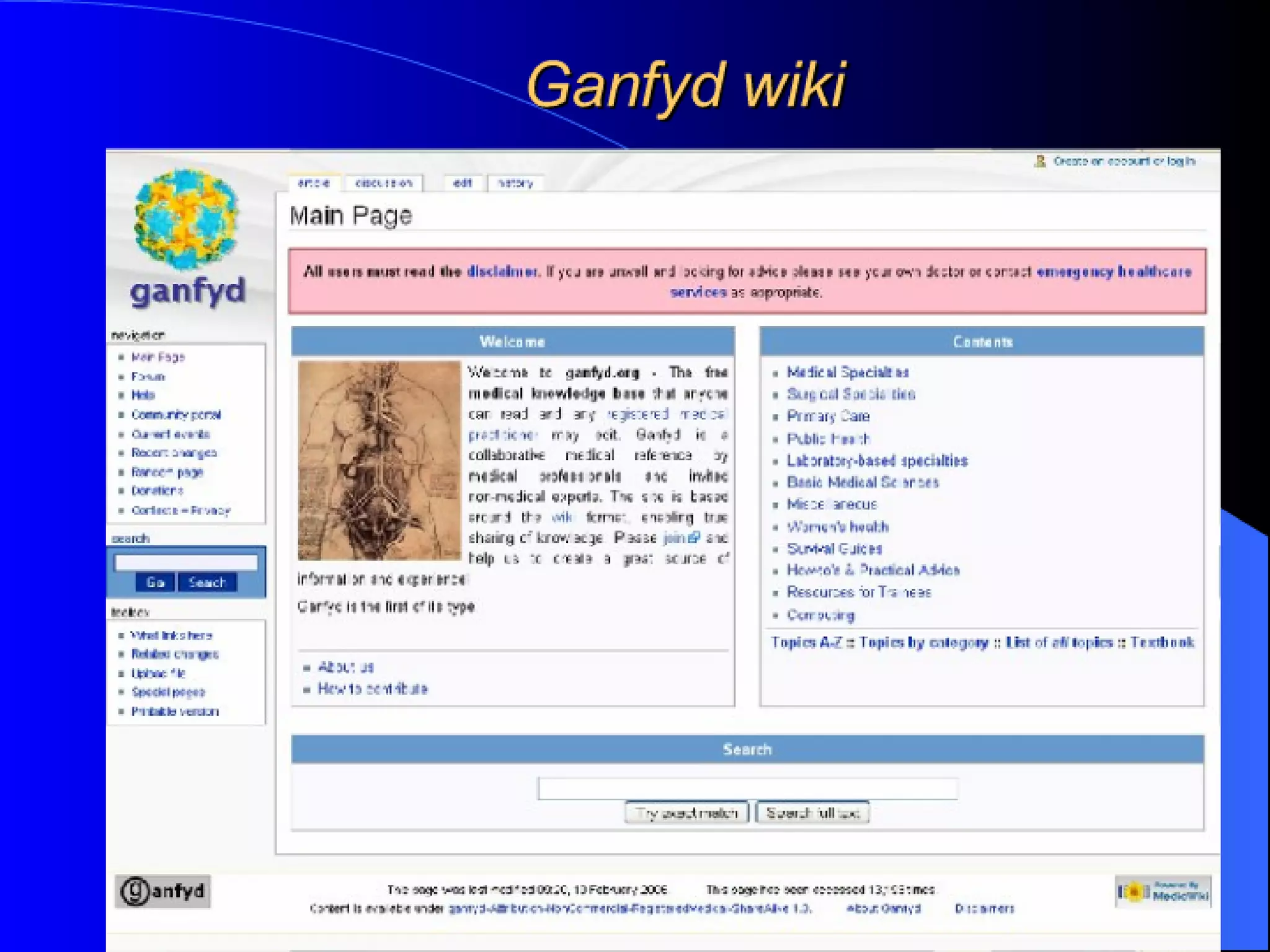
Task: Open the footer content license link
Action: coord(629,909)
